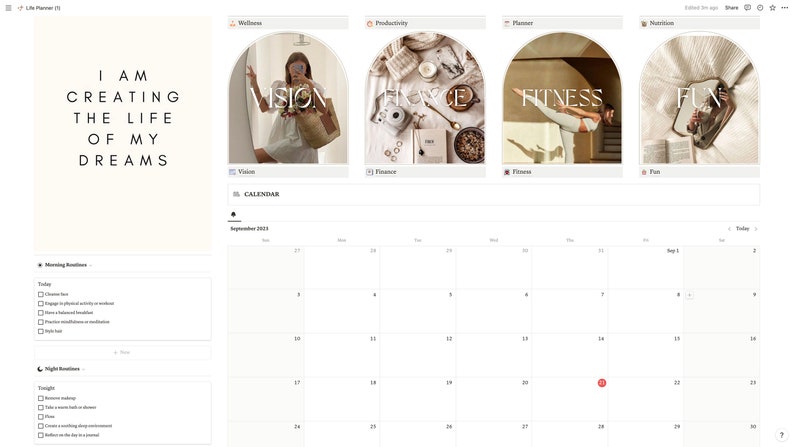Go to next month arrow in calendar
This screenshot has height=447, width=794.
pos(756,229)
